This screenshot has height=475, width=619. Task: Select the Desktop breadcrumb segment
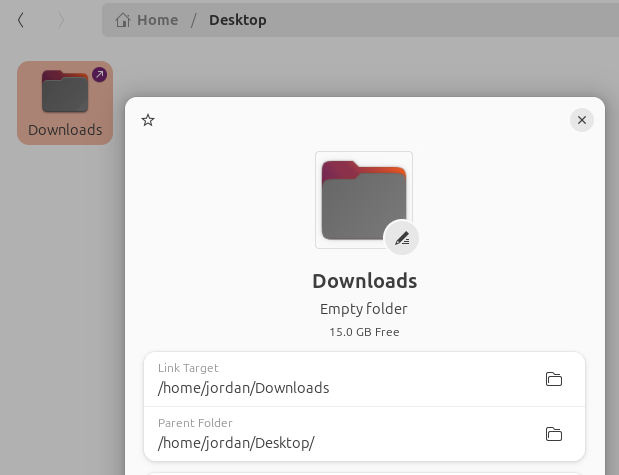237,20
